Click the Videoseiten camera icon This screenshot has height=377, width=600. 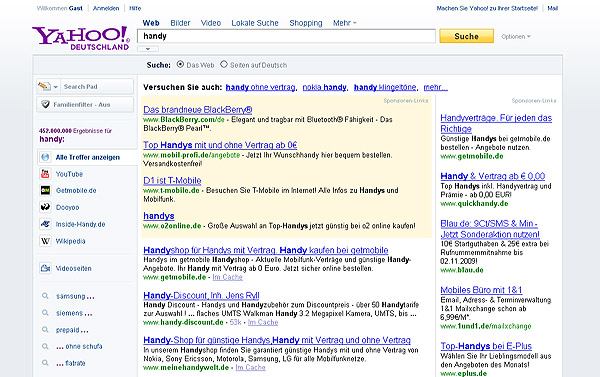point(45,268)
